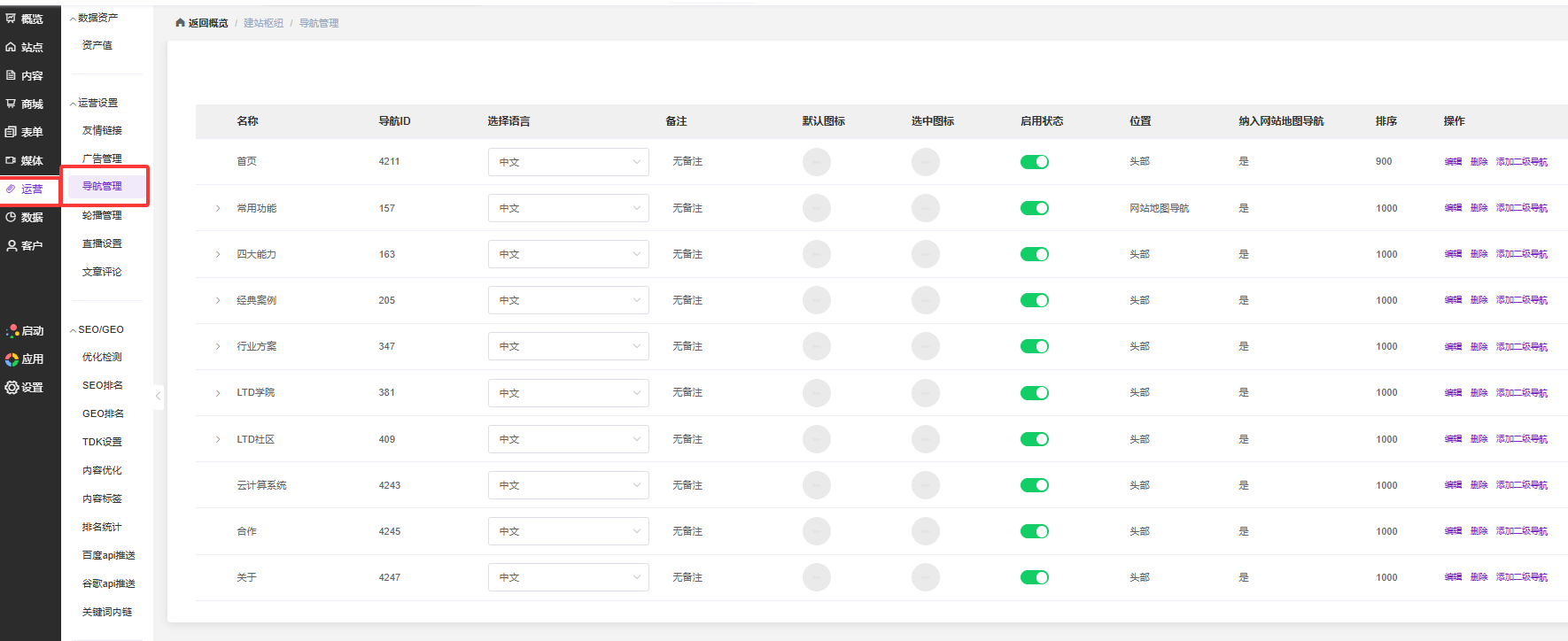Click the 应用 colorful apps icon
1568x641 pixels.
point(12,359)
